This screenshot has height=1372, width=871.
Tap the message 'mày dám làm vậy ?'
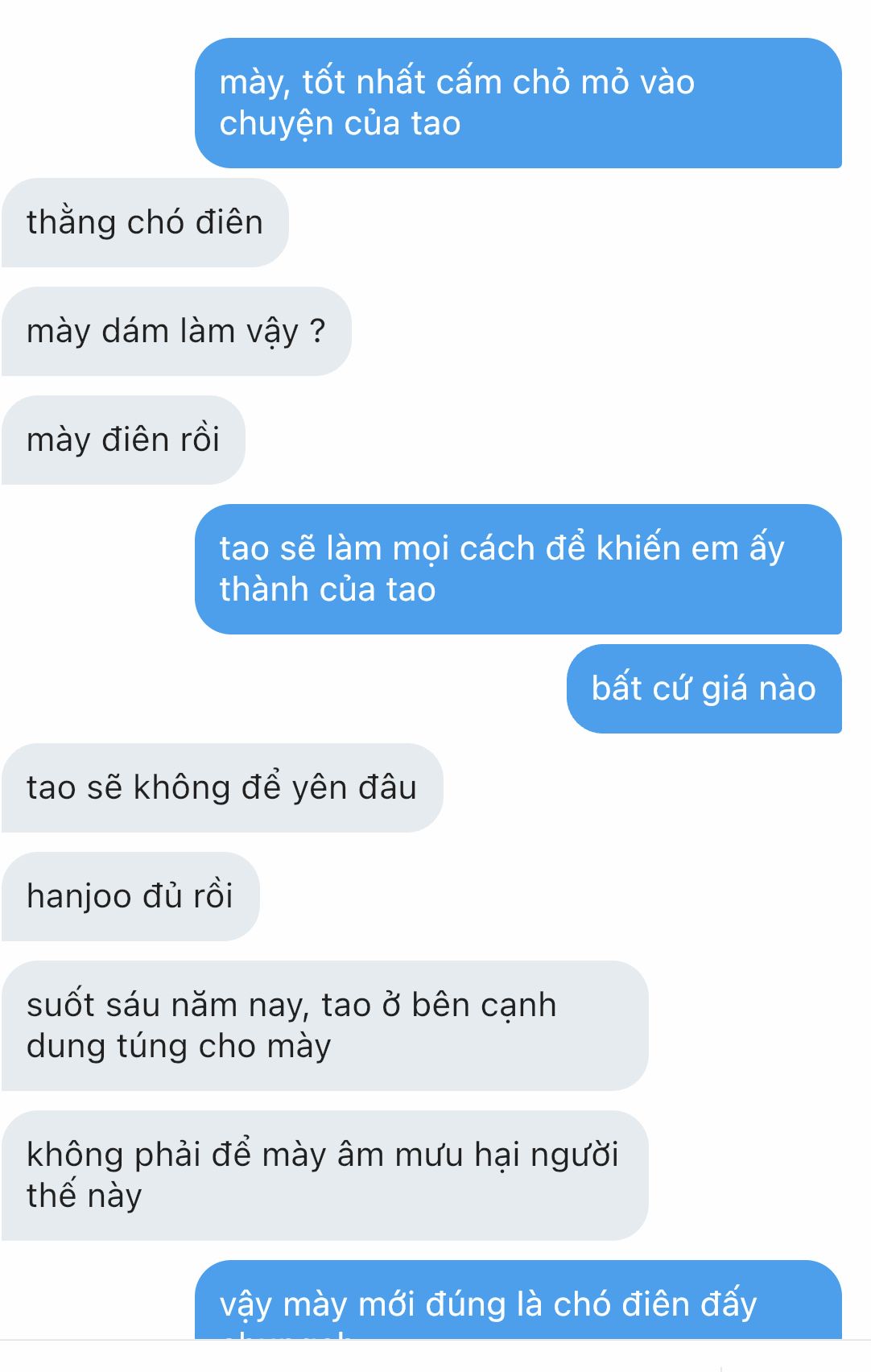(176, 331)
